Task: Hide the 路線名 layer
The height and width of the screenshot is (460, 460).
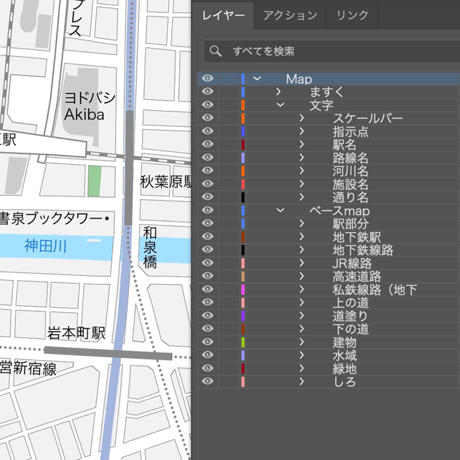Action: pos(207,157)
